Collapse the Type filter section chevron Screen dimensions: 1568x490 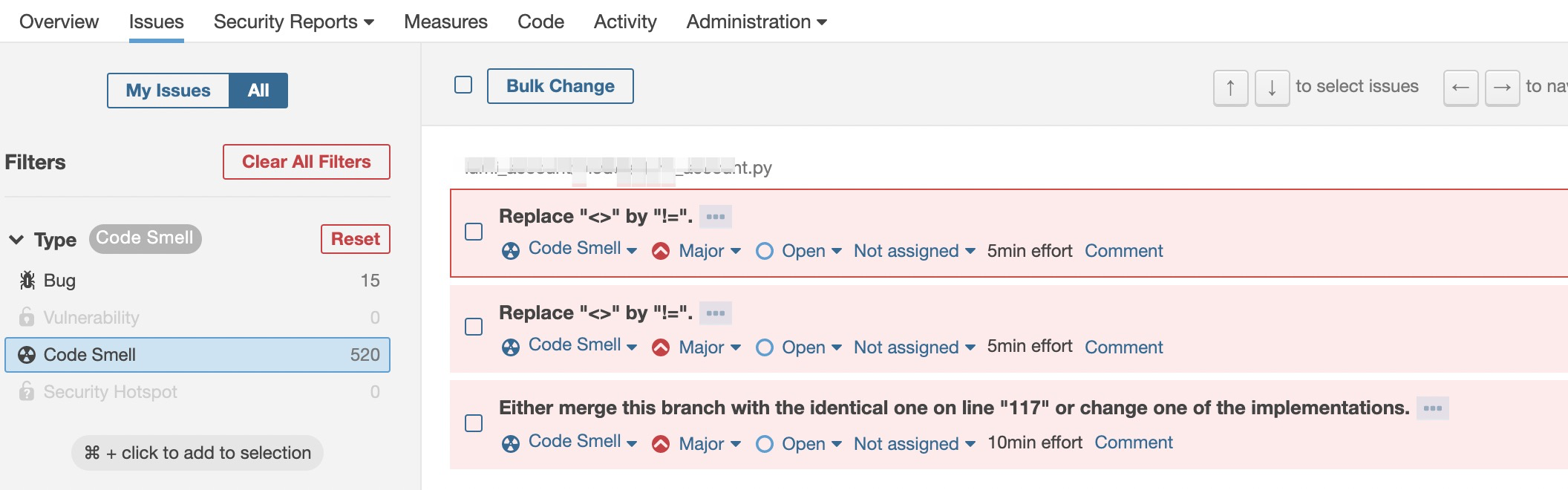[x=16, y=240]
